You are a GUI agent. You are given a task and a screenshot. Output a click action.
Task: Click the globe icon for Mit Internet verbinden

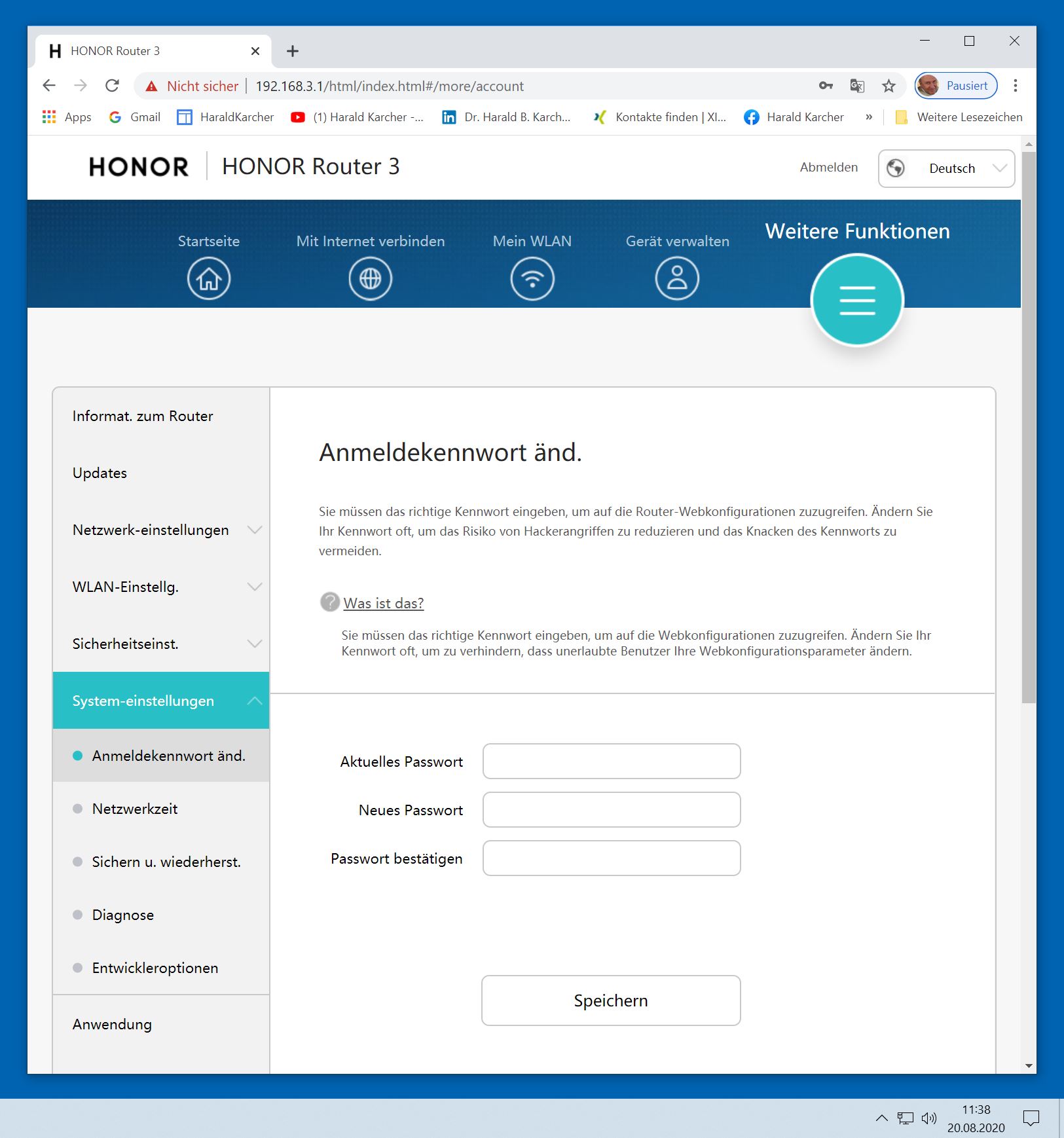(x=371, y=279)
